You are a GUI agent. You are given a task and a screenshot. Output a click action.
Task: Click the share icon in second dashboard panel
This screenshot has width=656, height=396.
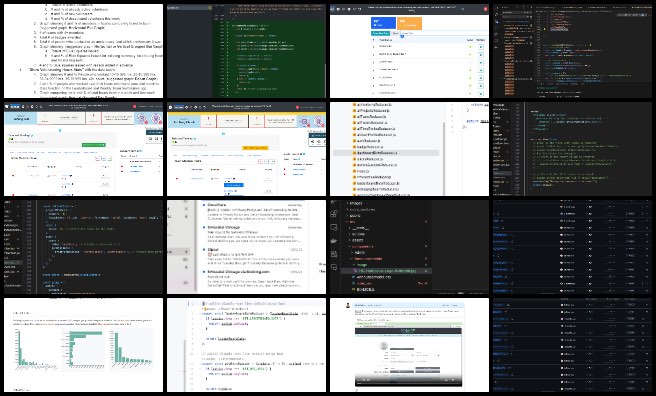(313, 142)
